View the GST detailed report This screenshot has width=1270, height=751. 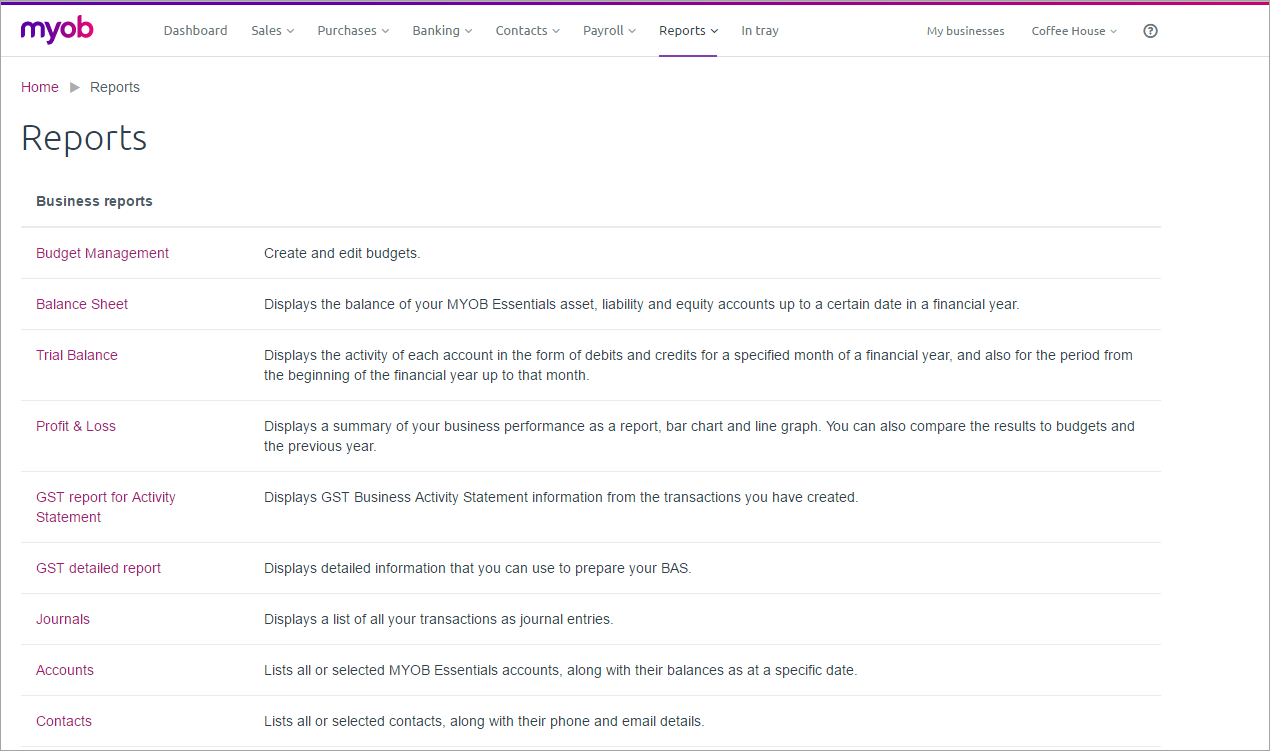pos(98,568)
